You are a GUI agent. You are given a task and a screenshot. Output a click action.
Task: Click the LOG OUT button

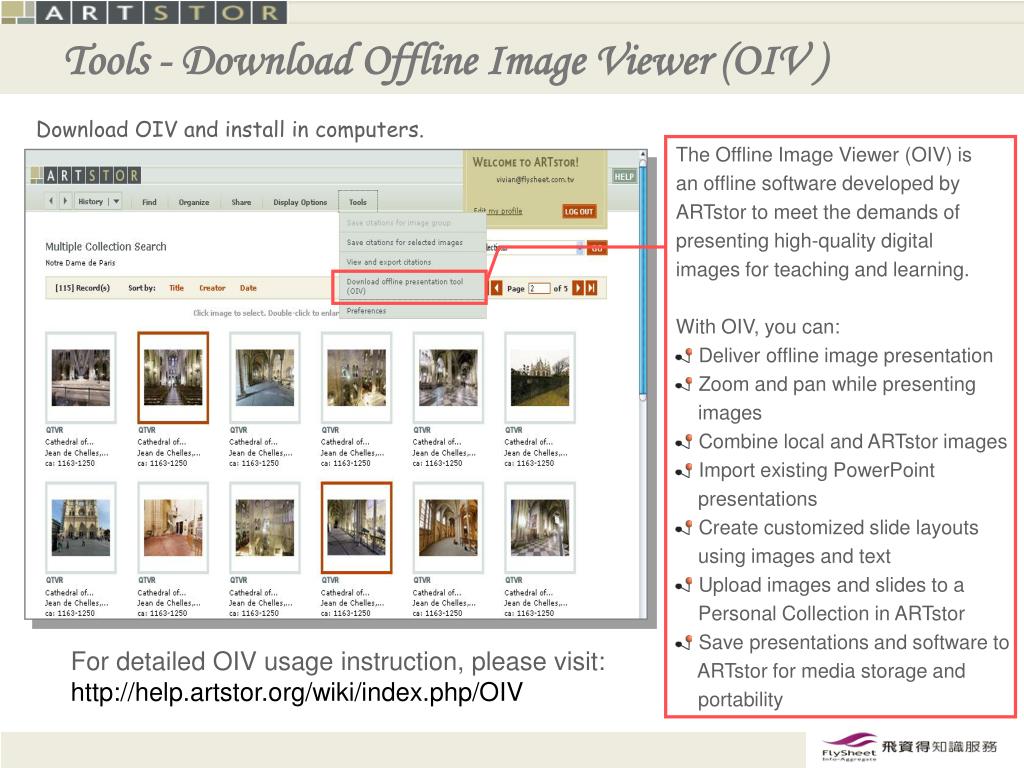click(x=579, y=212)
